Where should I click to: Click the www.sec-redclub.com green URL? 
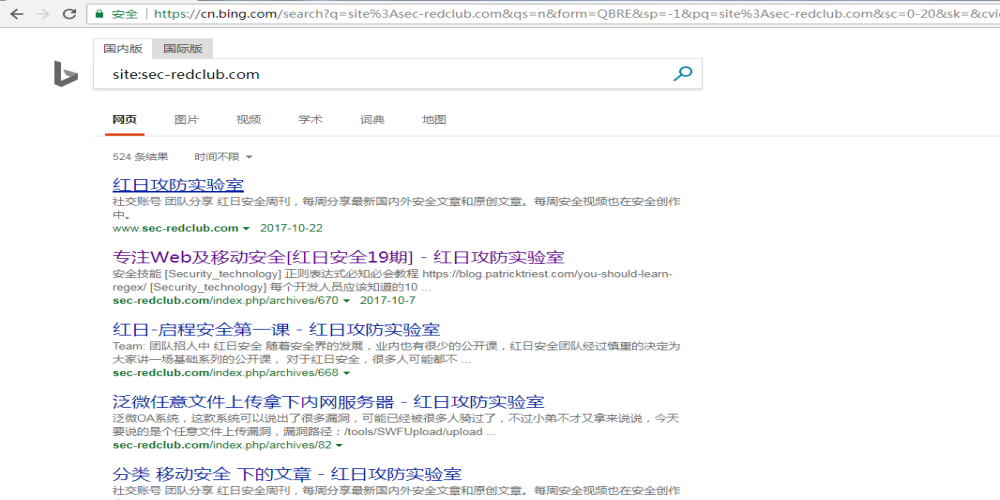[x=175, y=228]
